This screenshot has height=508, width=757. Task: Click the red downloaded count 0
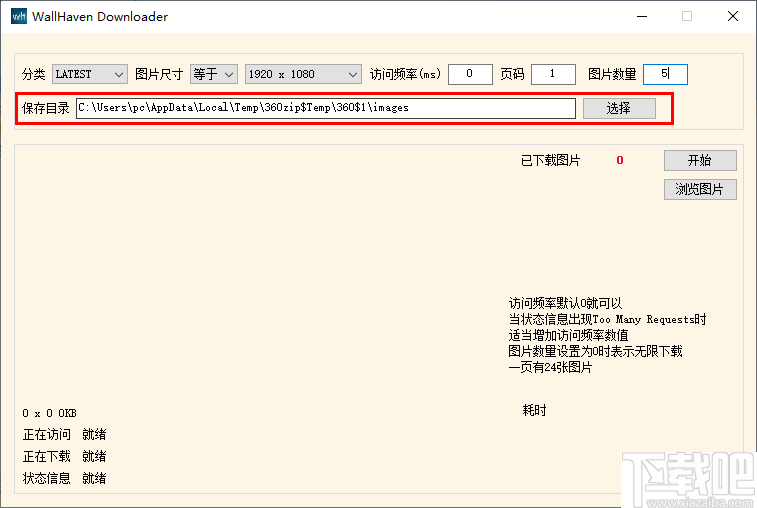coord(620,160)
